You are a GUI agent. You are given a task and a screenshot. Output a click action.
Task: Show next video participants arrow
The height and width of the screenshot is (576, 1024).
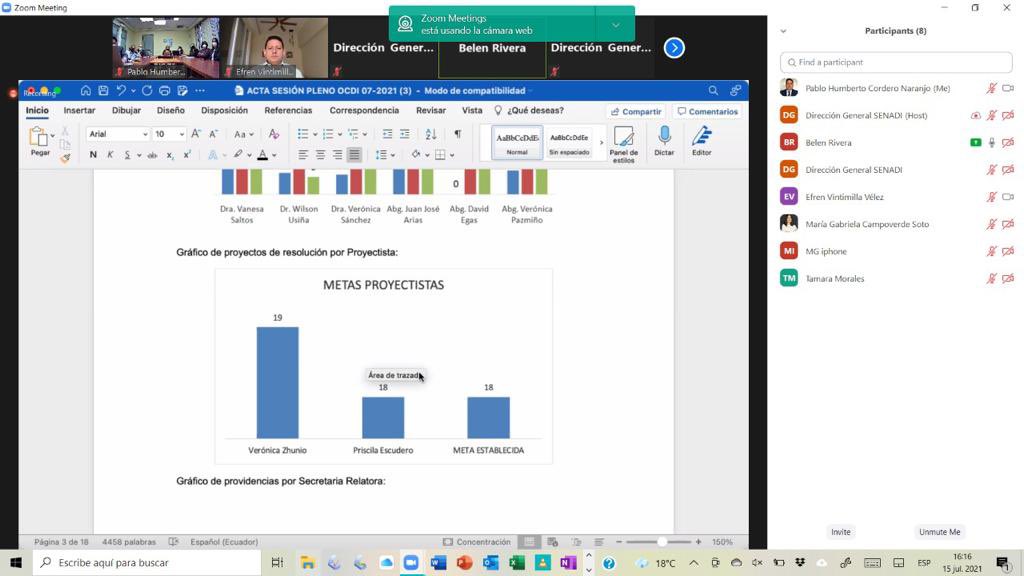pos(674,48)
